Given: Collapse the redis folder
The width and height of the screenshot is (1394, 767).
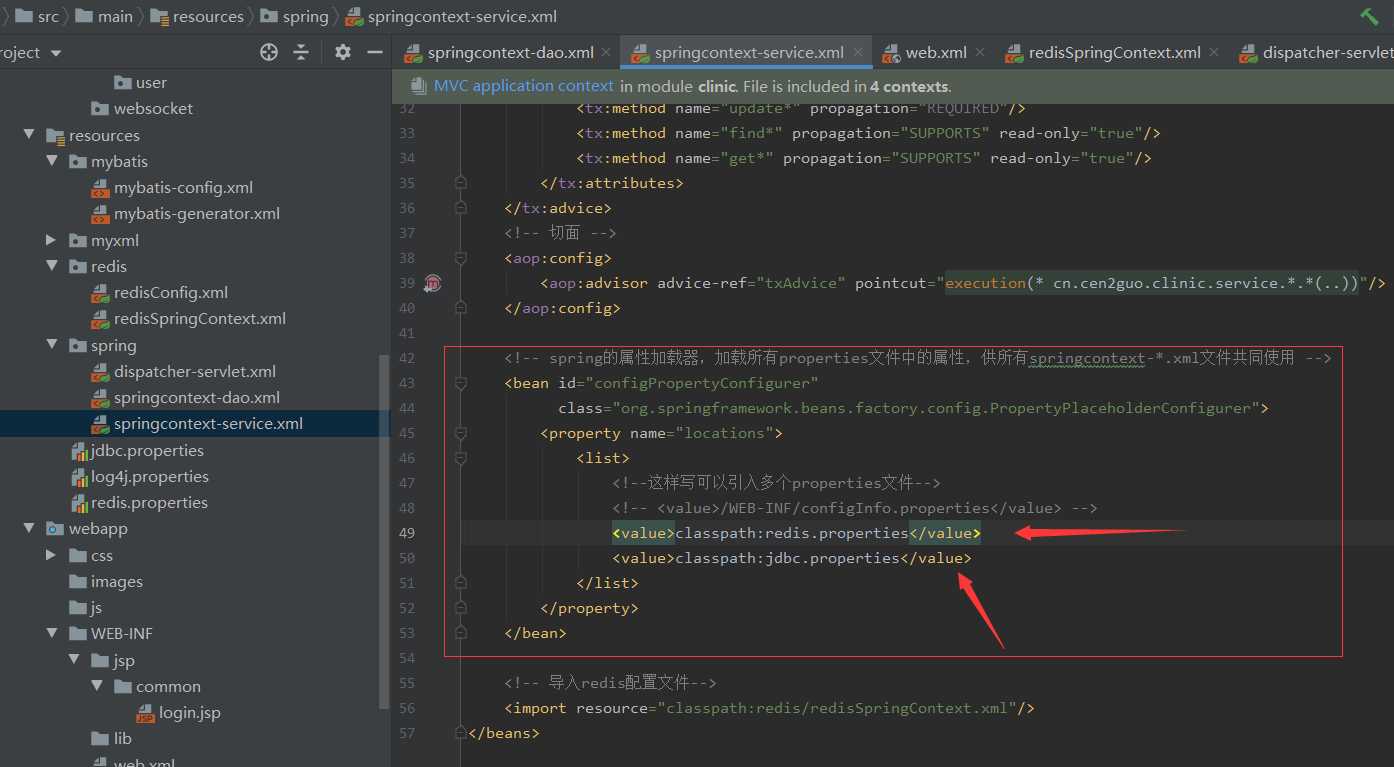Looking at the screenshot, I should pos(51,266).
